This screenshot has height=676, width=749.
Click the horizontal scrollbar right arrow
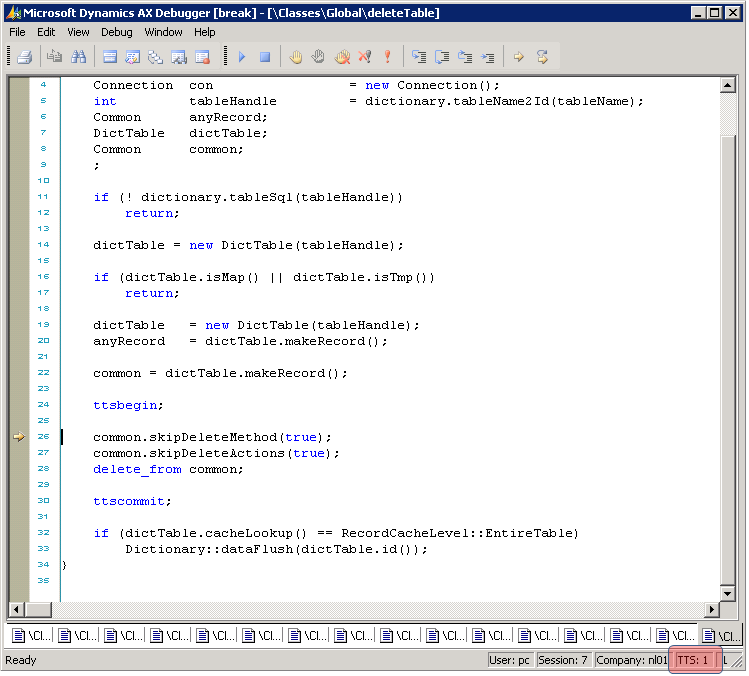712,609
